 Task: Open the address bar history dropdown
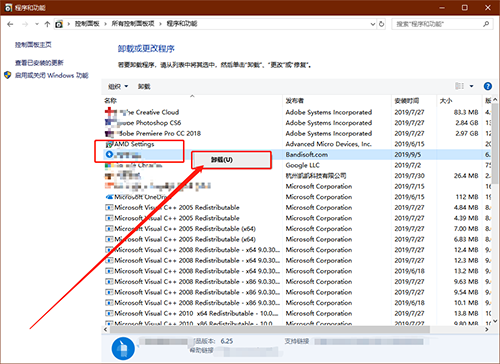(373, 24)
